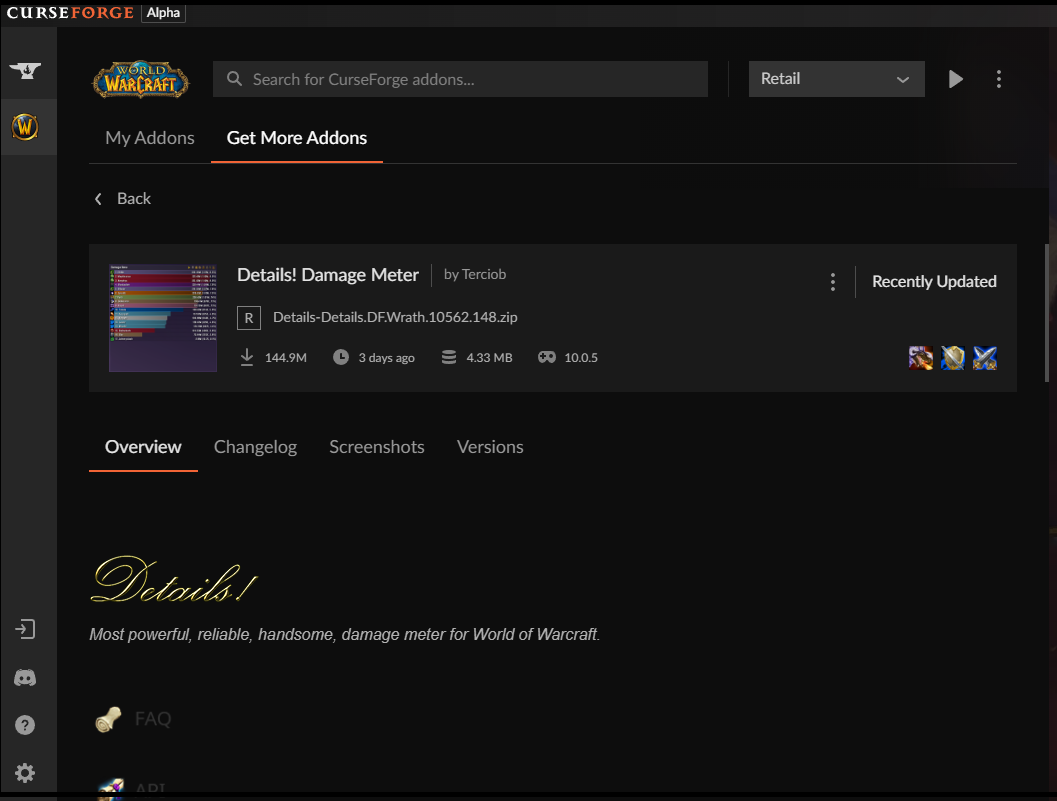Open the Details! addon thumbnail image
The height and width of the screenshot is (801, 1057).
click(163, 318)
